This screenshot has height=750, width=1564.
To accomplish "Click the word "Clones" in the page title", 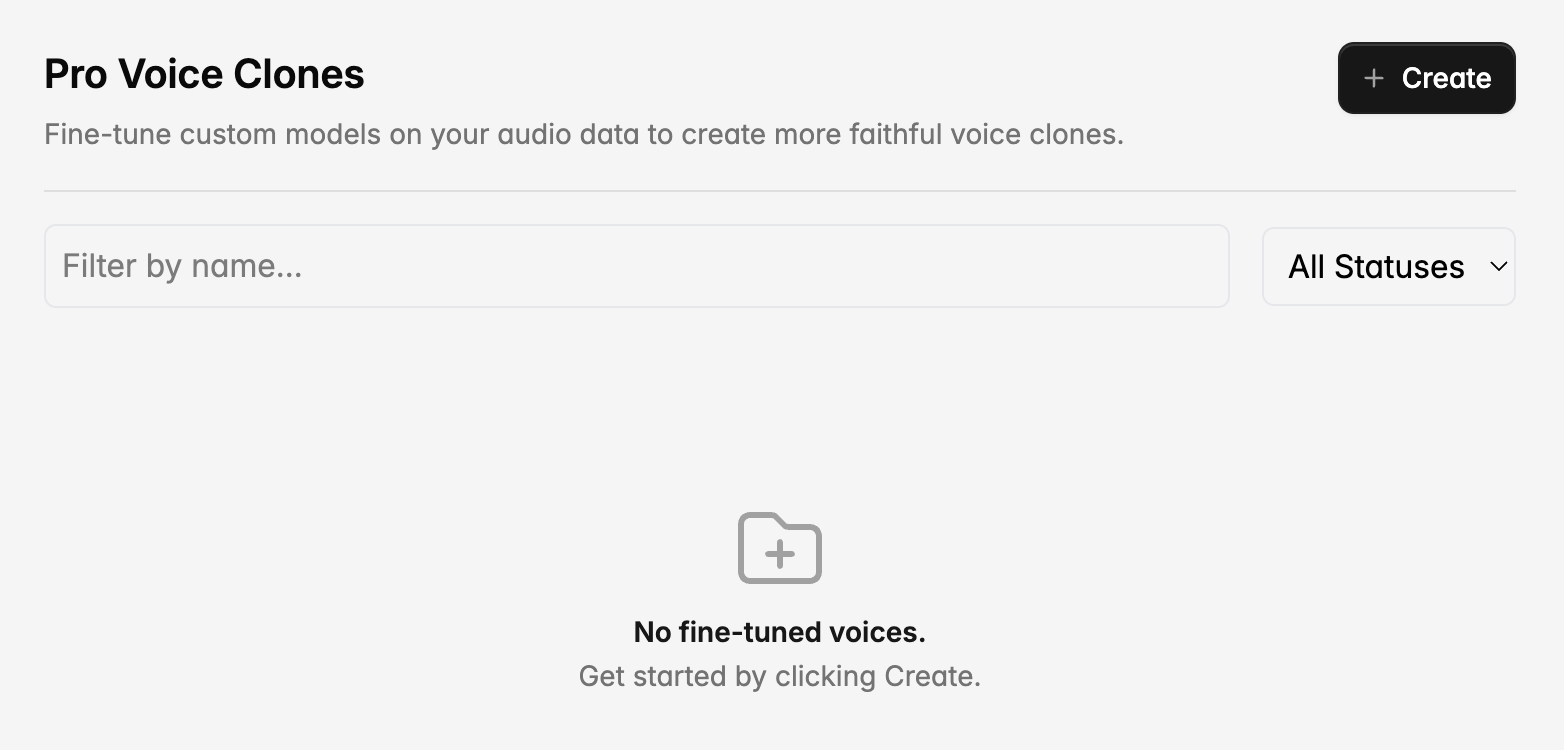I will pos(299,74).
